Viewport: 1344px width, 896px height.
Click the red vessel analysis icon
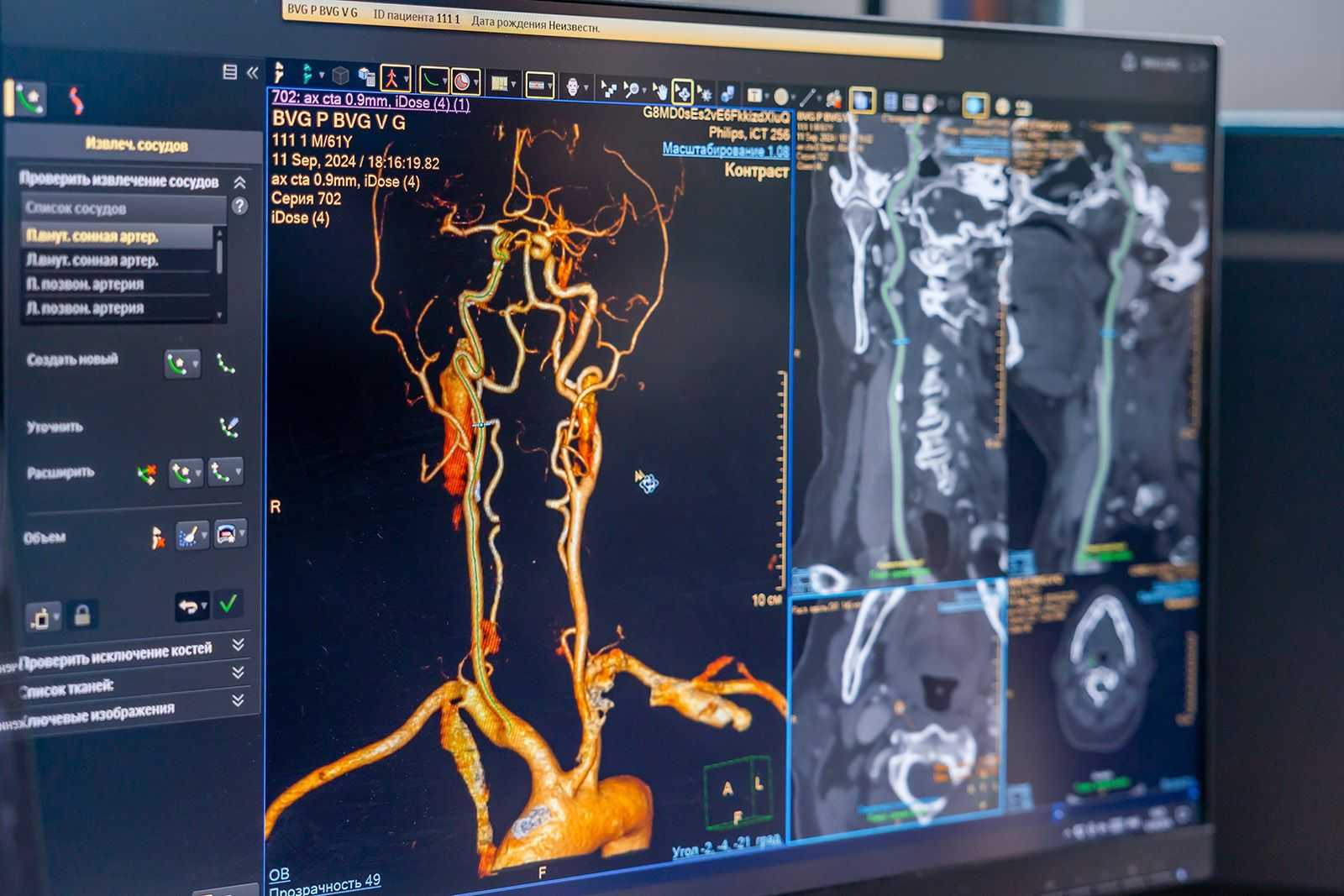click(x=76, y=101)
